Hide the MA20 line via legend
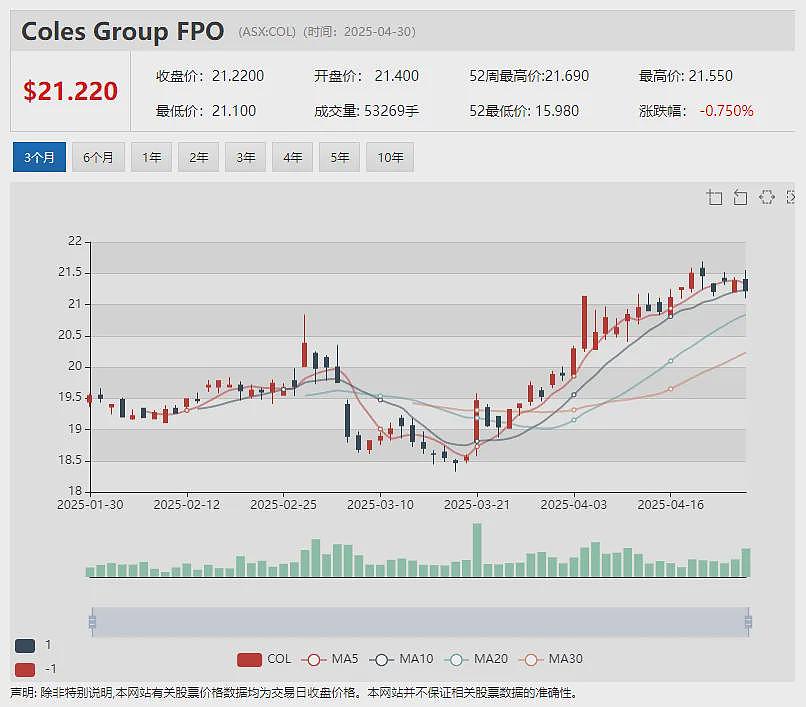Image resolution: width=806 pixels, height=707 pixels. [476, 659]
